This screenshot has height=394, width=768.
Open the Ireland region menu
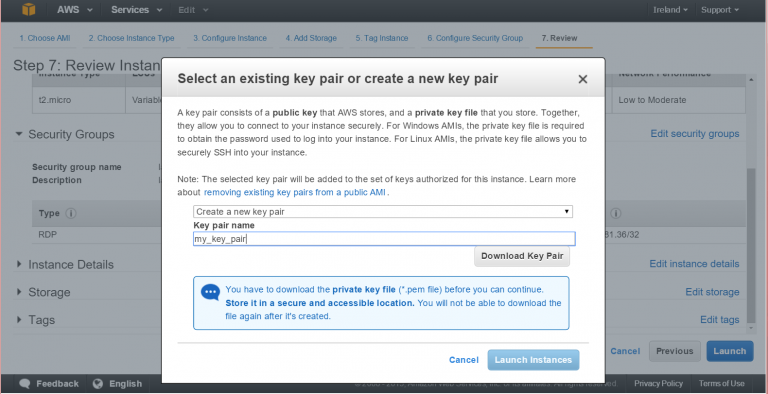670,10
